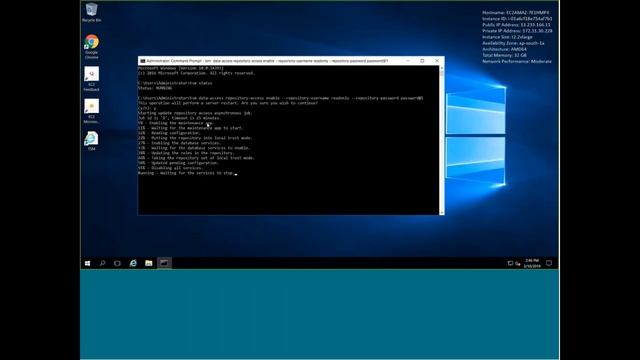
Task: Click the 'Status: RUNNING' output line
Action: [x=155, y=88]
